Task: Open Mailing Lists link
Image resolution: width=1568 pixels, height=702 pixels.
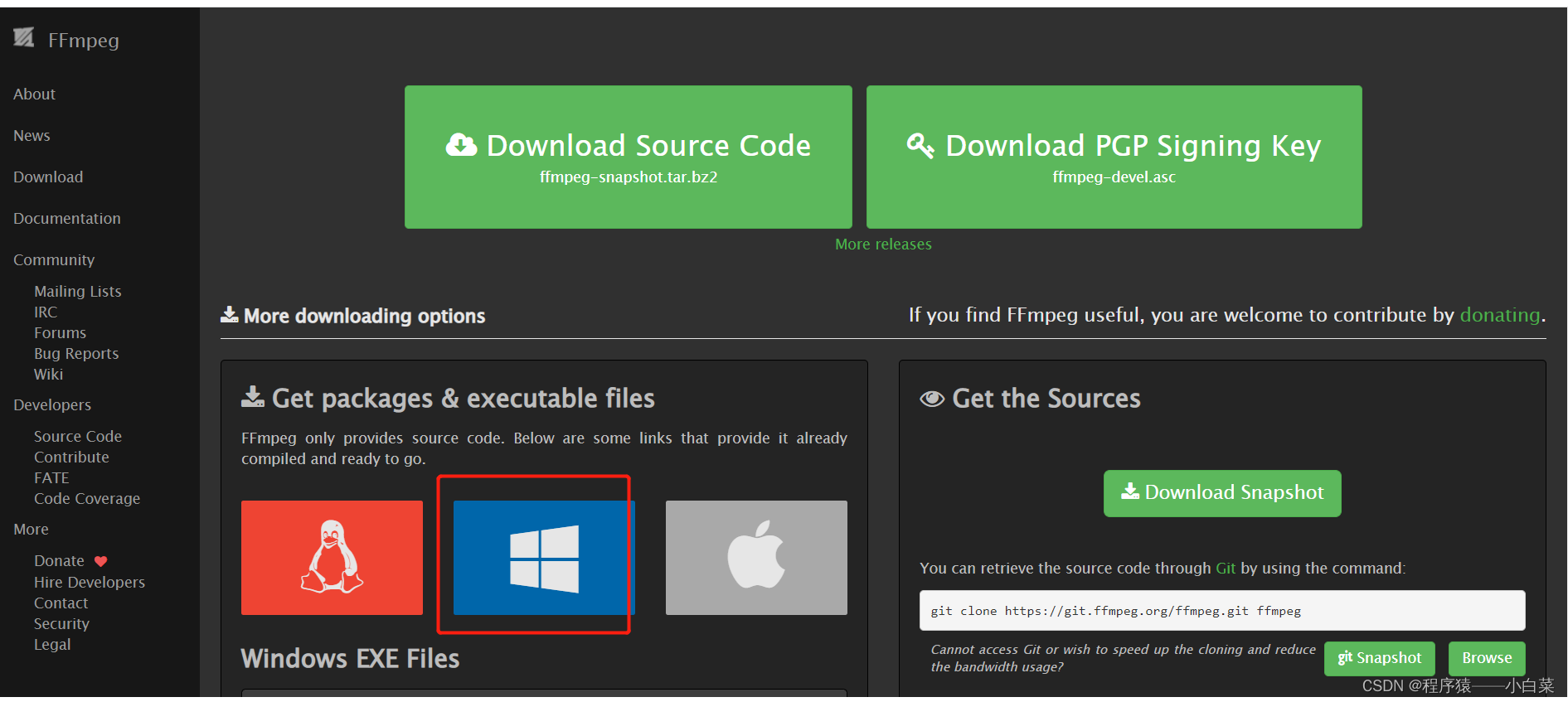Action: click(x=78, y=292)
